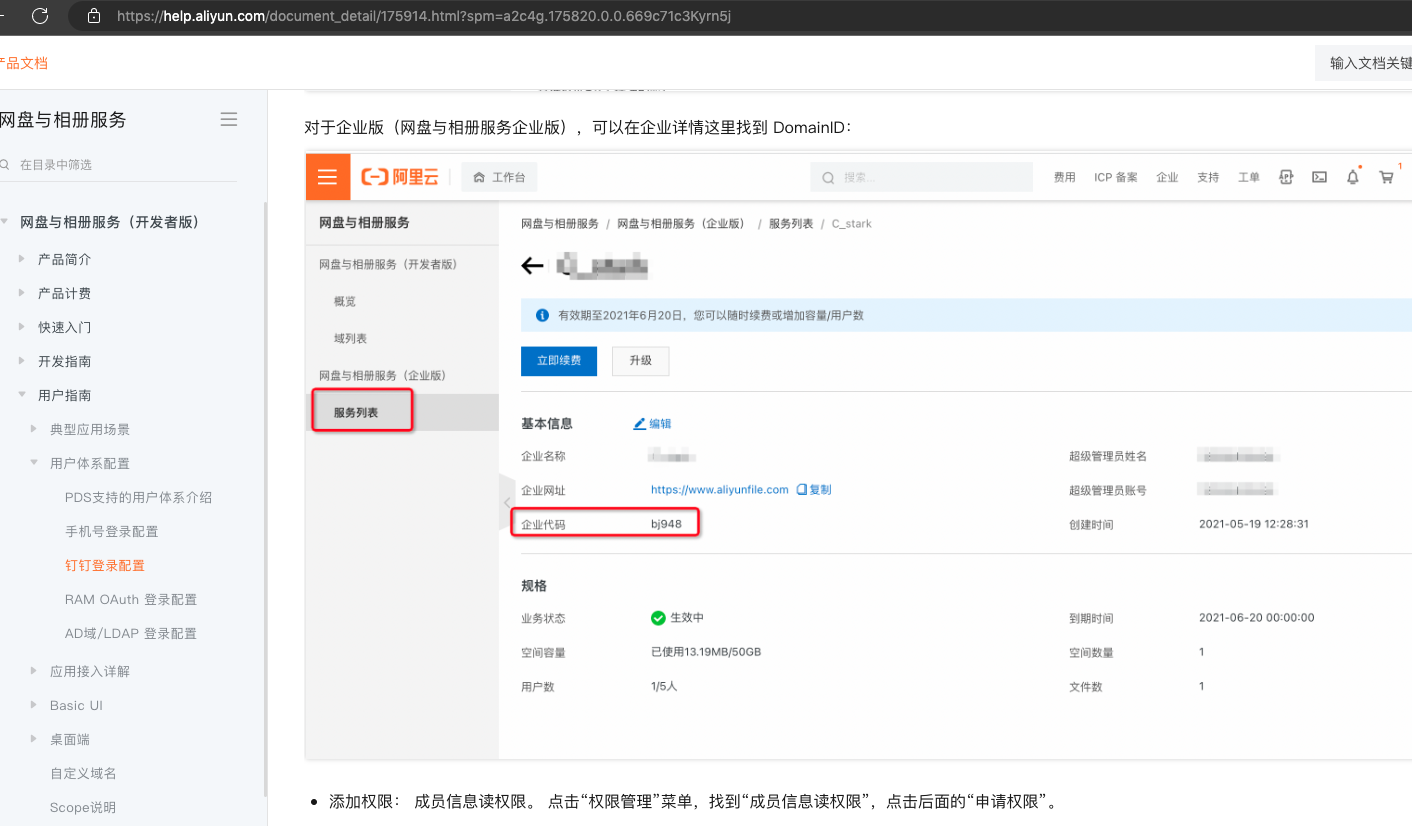Click the help.aliyun.com URL in the address bar

point(424,16)
